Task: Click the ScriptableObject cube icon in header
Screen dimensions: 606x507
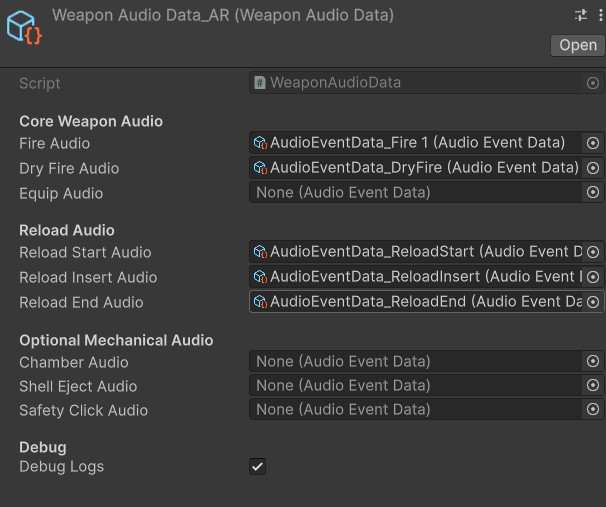Action: (x=24, y=27)
